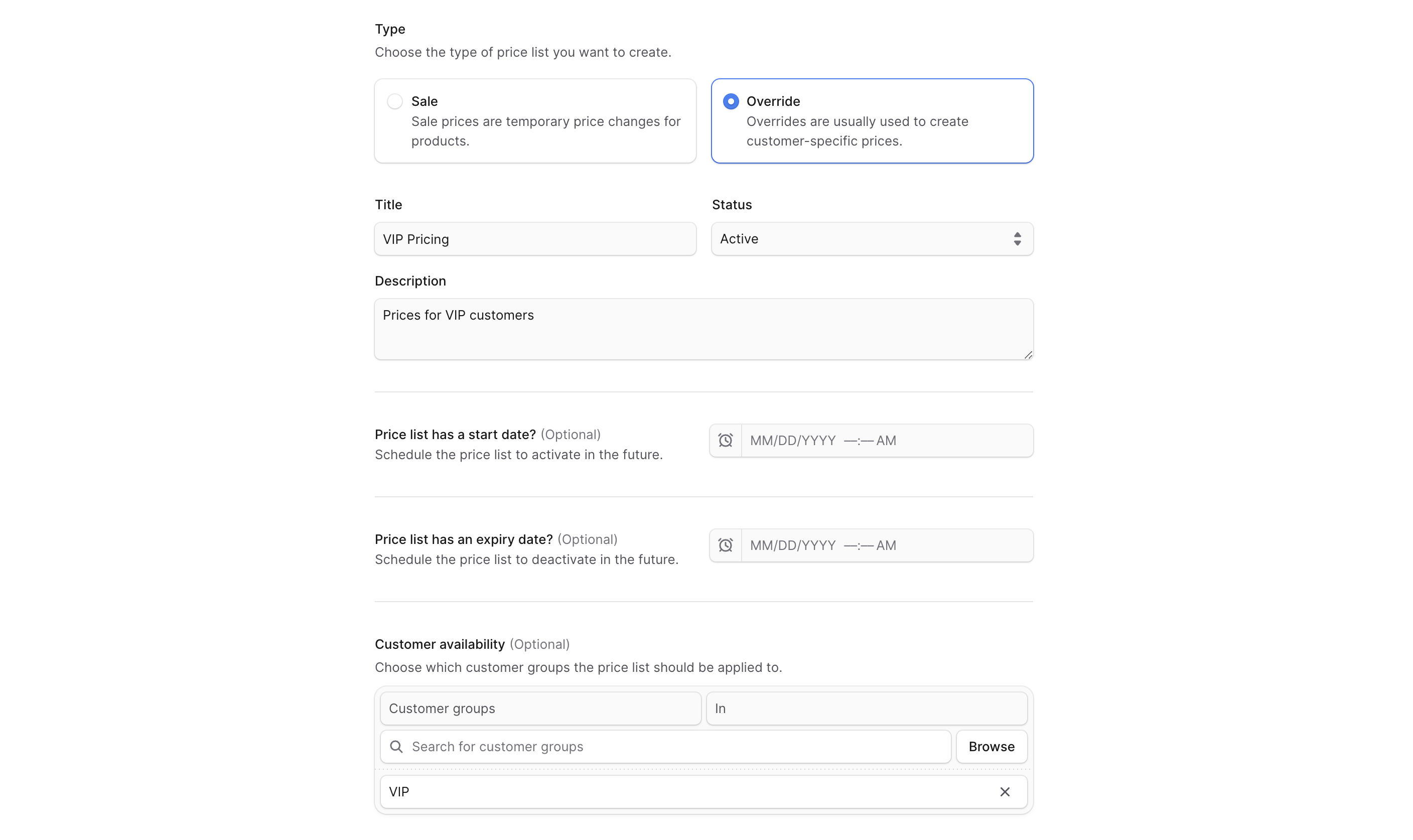Click the expiry date MM/DD/YYYY field
The height and width of the screenshot is (840, 1413).
click(886, 545)
